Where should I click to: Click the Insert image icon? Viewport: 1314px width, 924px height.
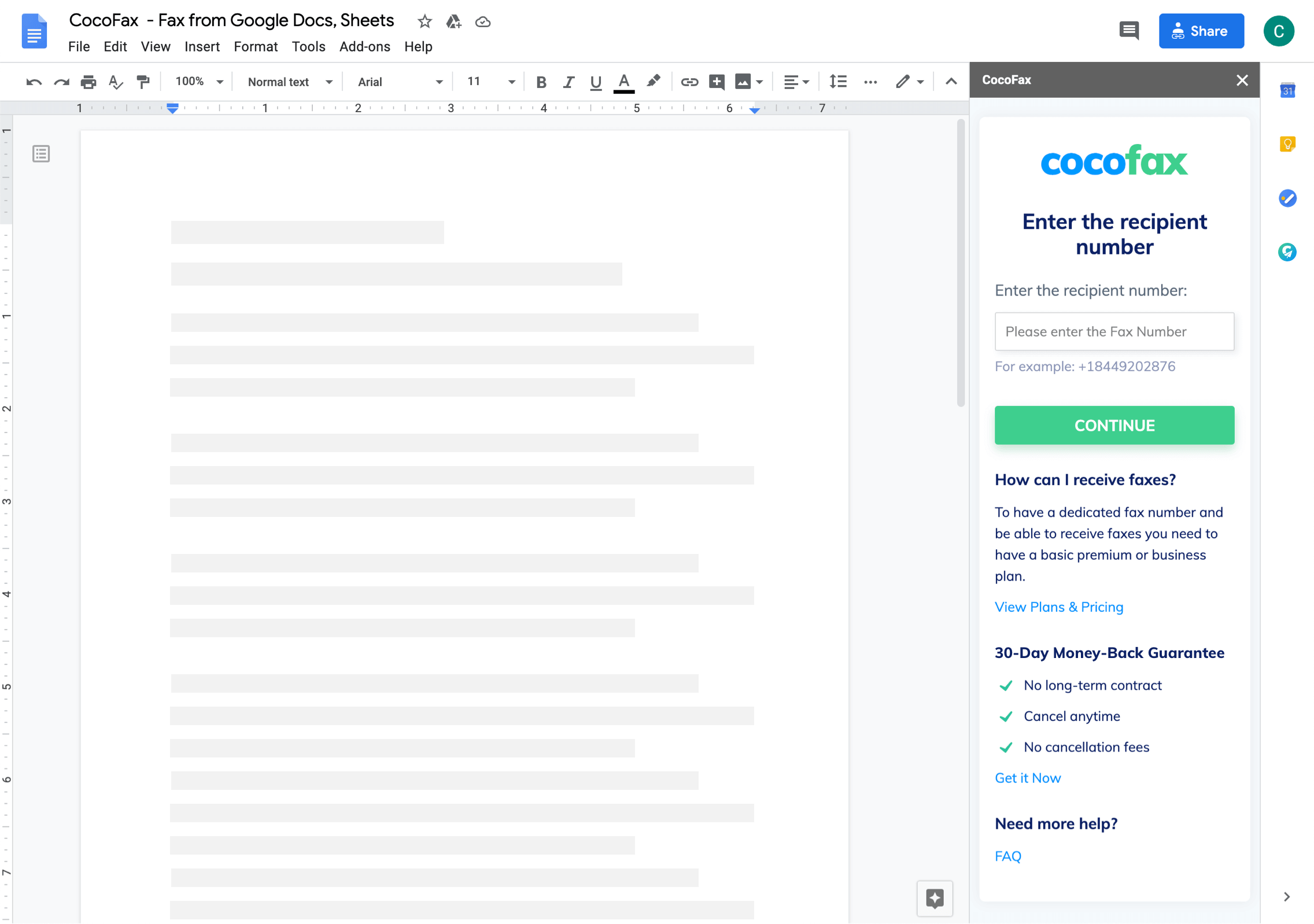click(x=744, y=82)
